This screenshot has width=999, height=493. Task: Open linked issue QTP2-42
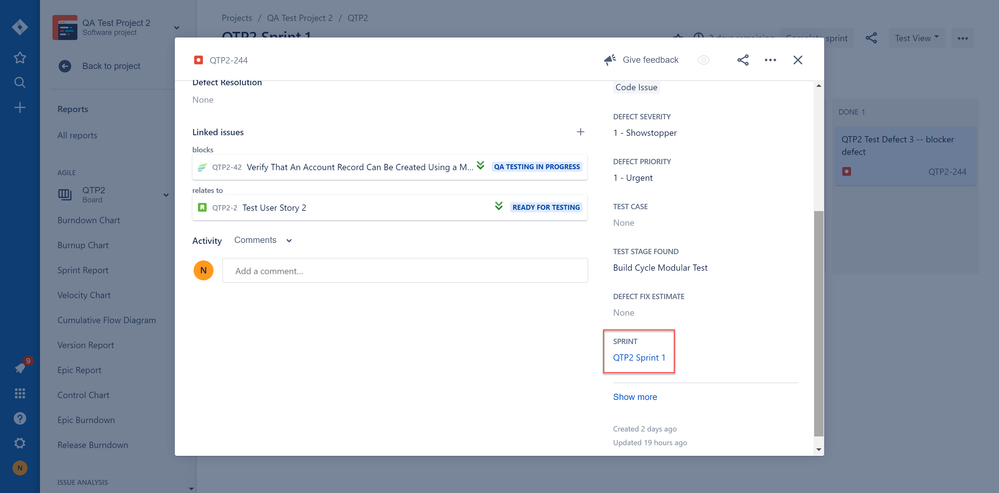tap(389, 167)
